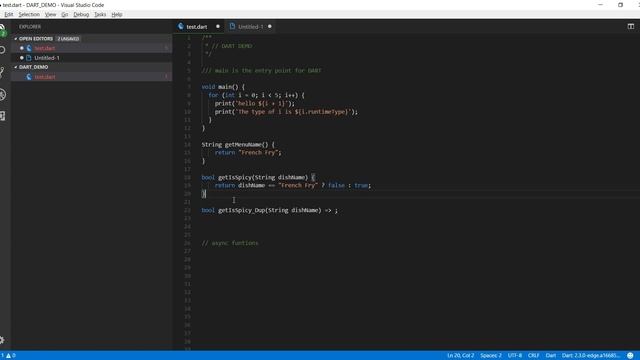Click UTF-8 encoding in status bar
The image size is (640, 360).
515,356
